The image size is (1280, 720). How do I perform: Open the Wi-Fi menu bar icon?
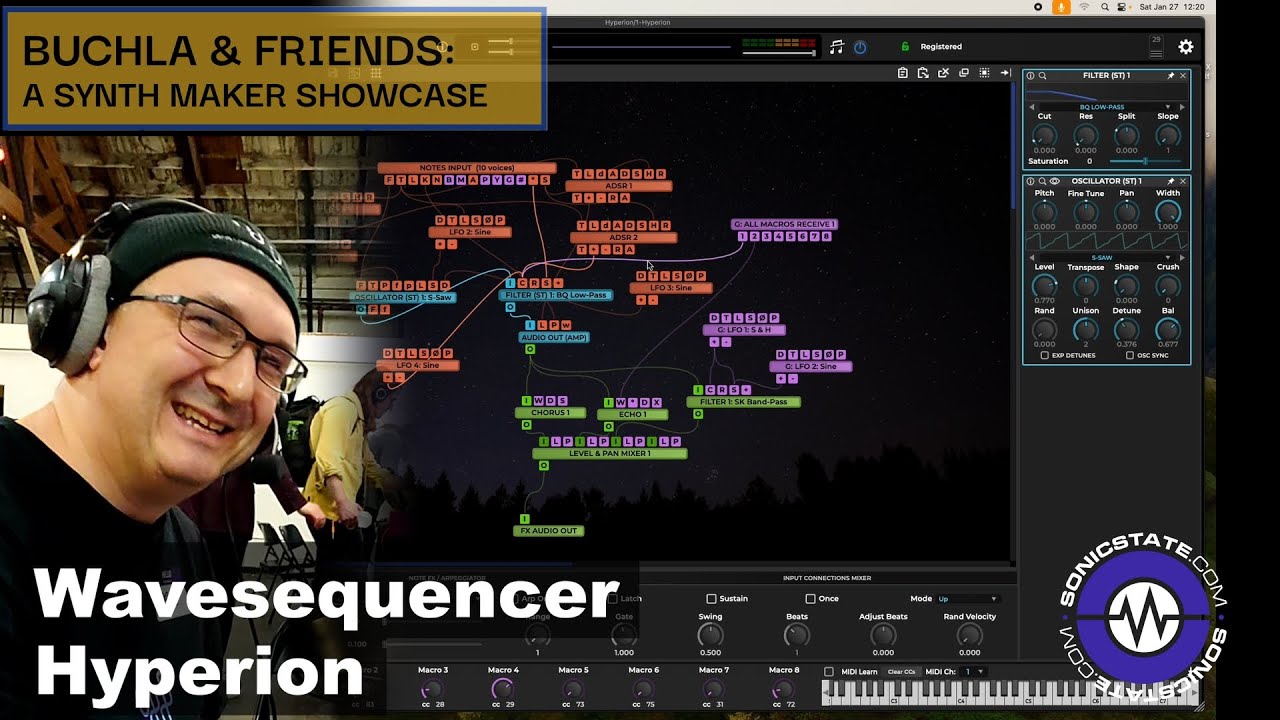click(1084, 7)
